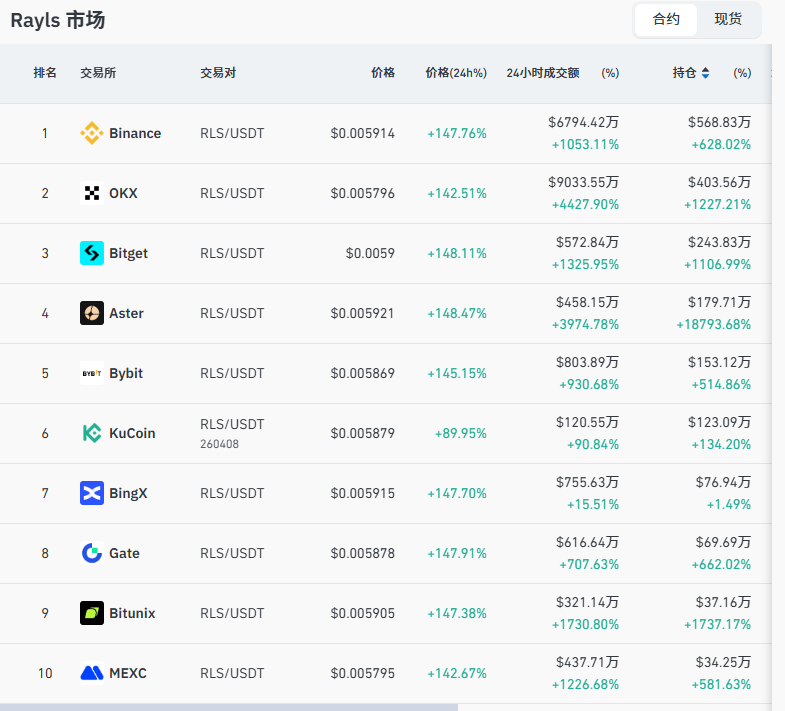Click Binance price $0.005914
The image size is (785, 711).
(362, 133)
